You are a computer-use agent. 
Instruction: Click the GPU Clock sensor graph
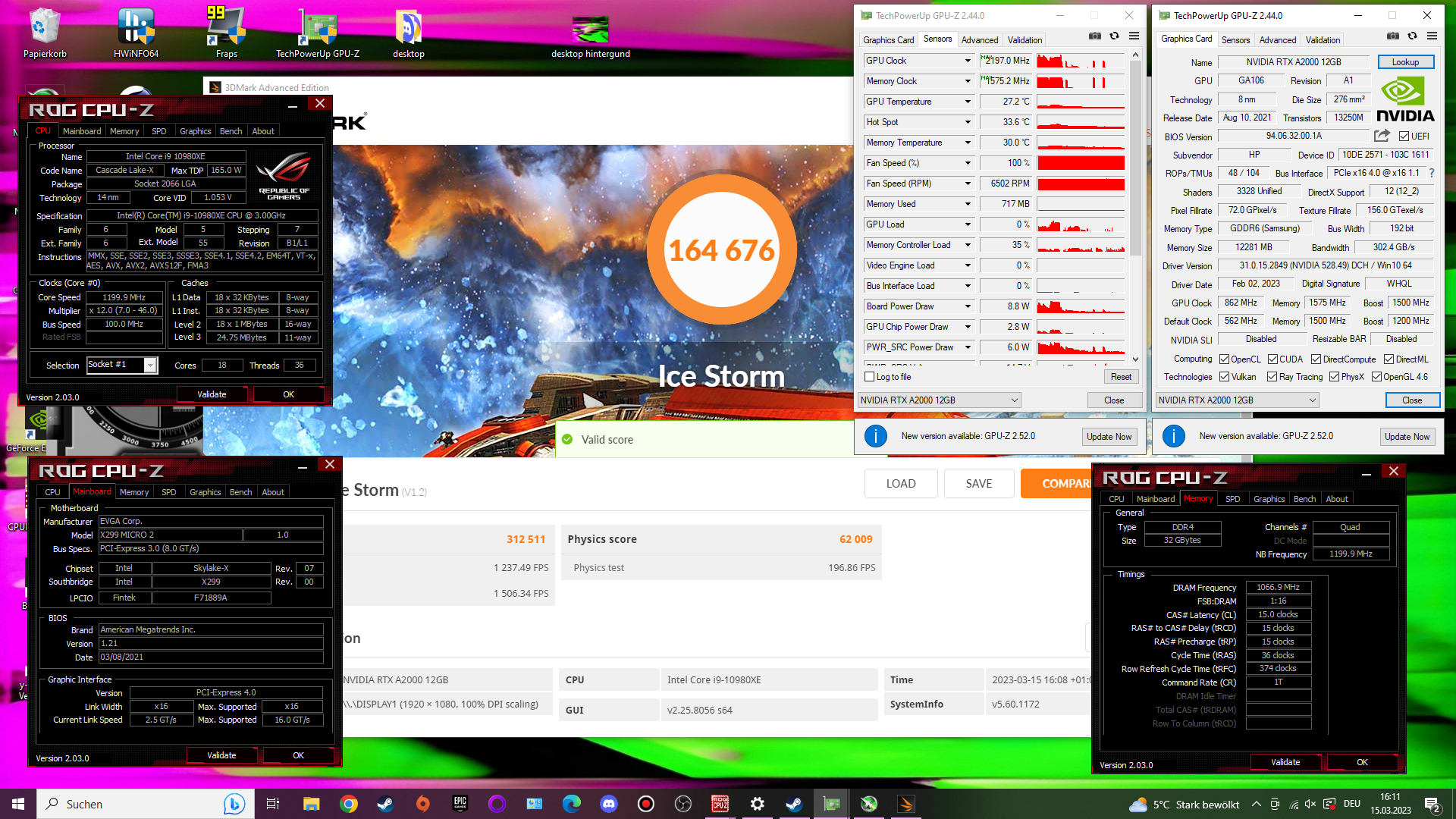click(x=1081, y=61)
